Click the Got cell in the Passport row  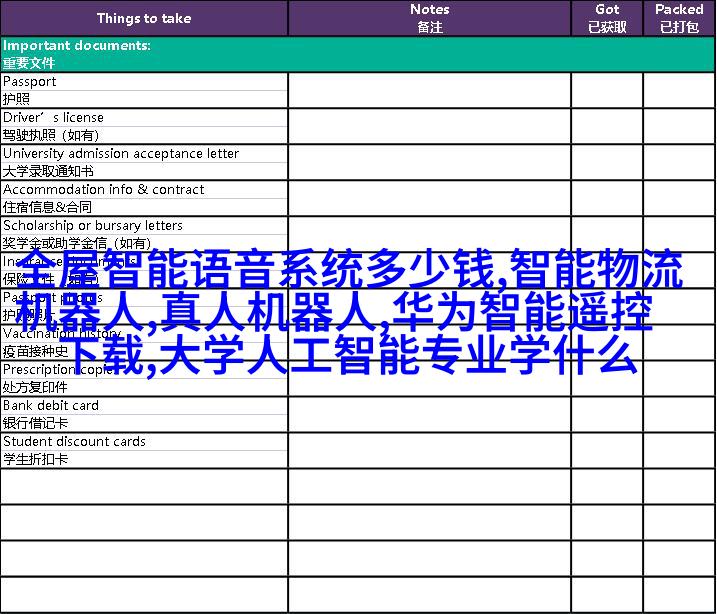[607, 90]
